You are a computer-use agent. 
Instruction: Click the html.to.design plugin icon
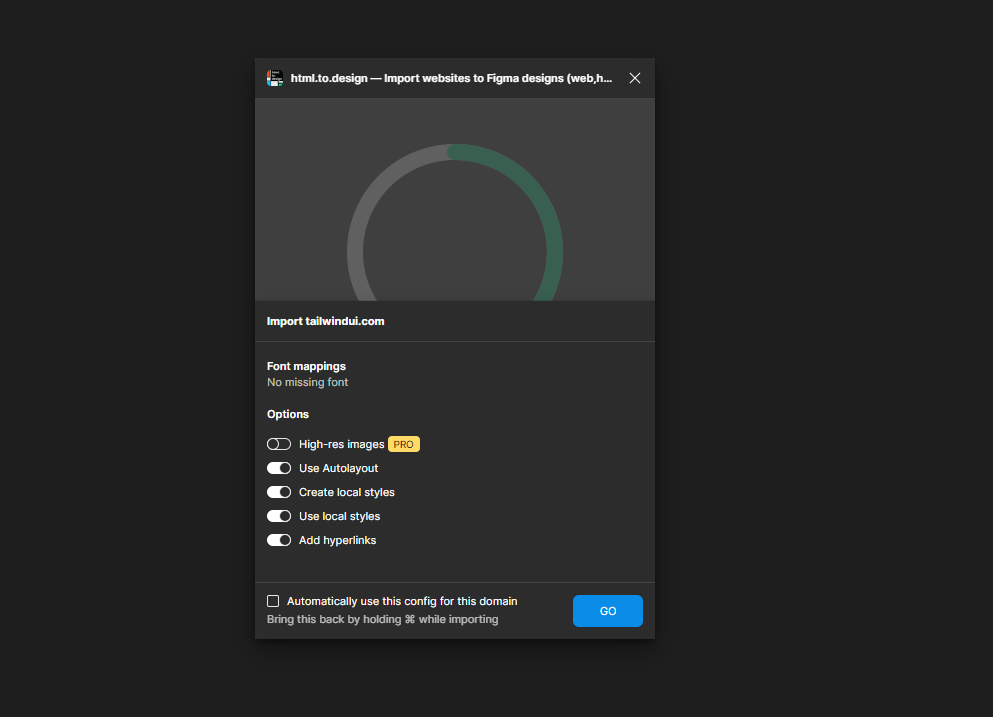pos(275,77)
